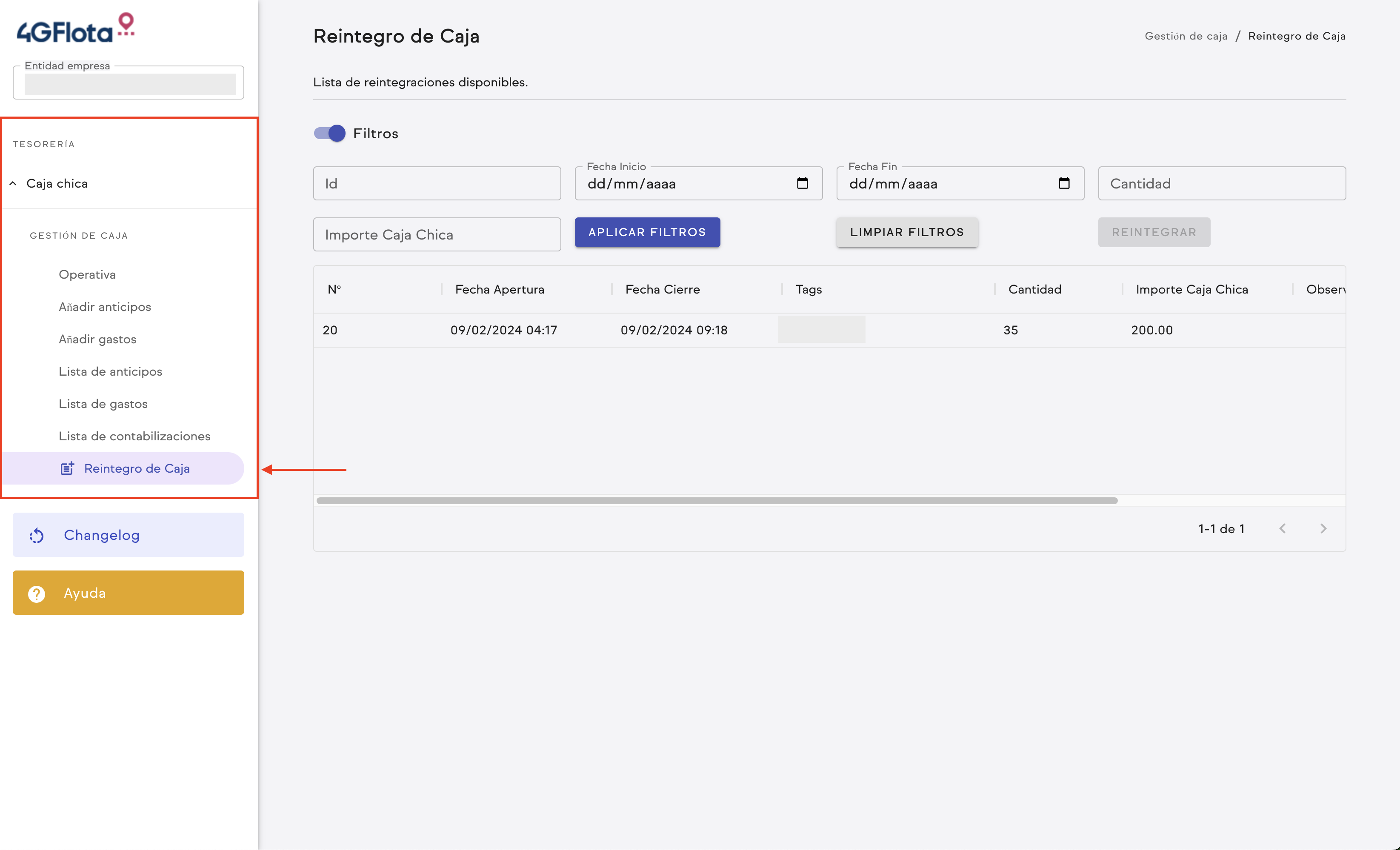
Task: Click the Changelog refresh icon
Action: 37,535
